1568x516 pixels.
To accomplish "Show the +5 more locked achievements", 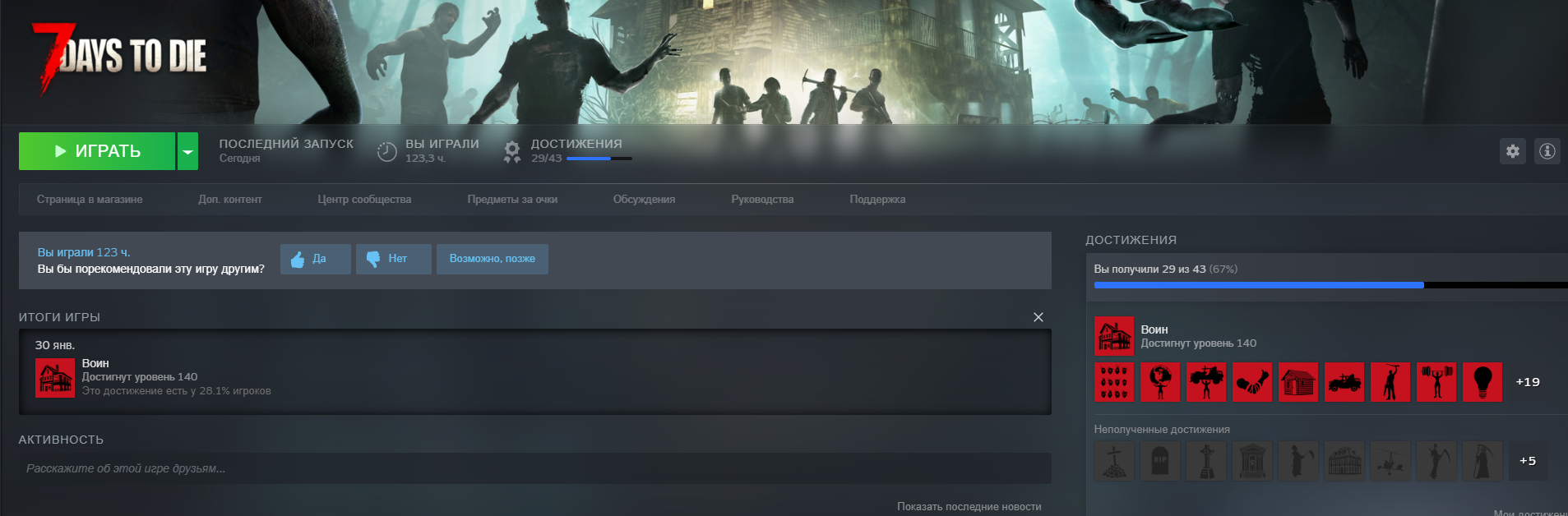I will click(1528, 461).
